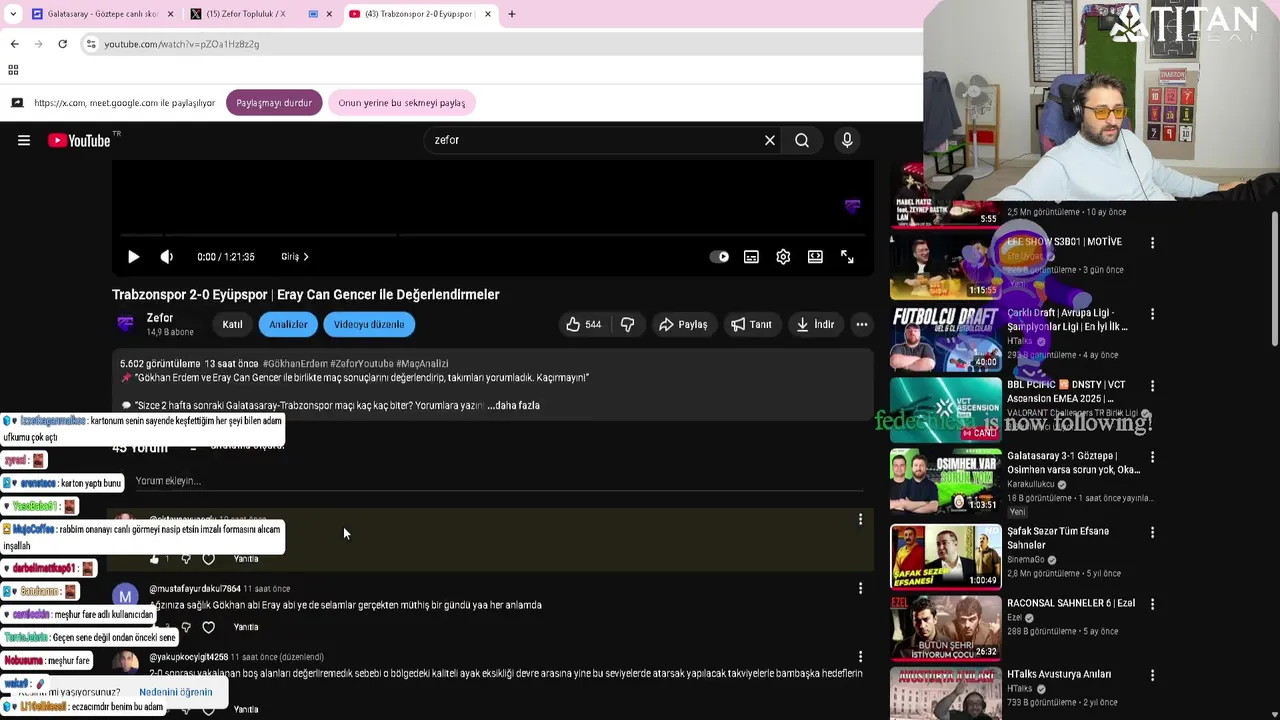Open more actions under the video
Screen dimensions: 1280x720
tap(862, 324)
